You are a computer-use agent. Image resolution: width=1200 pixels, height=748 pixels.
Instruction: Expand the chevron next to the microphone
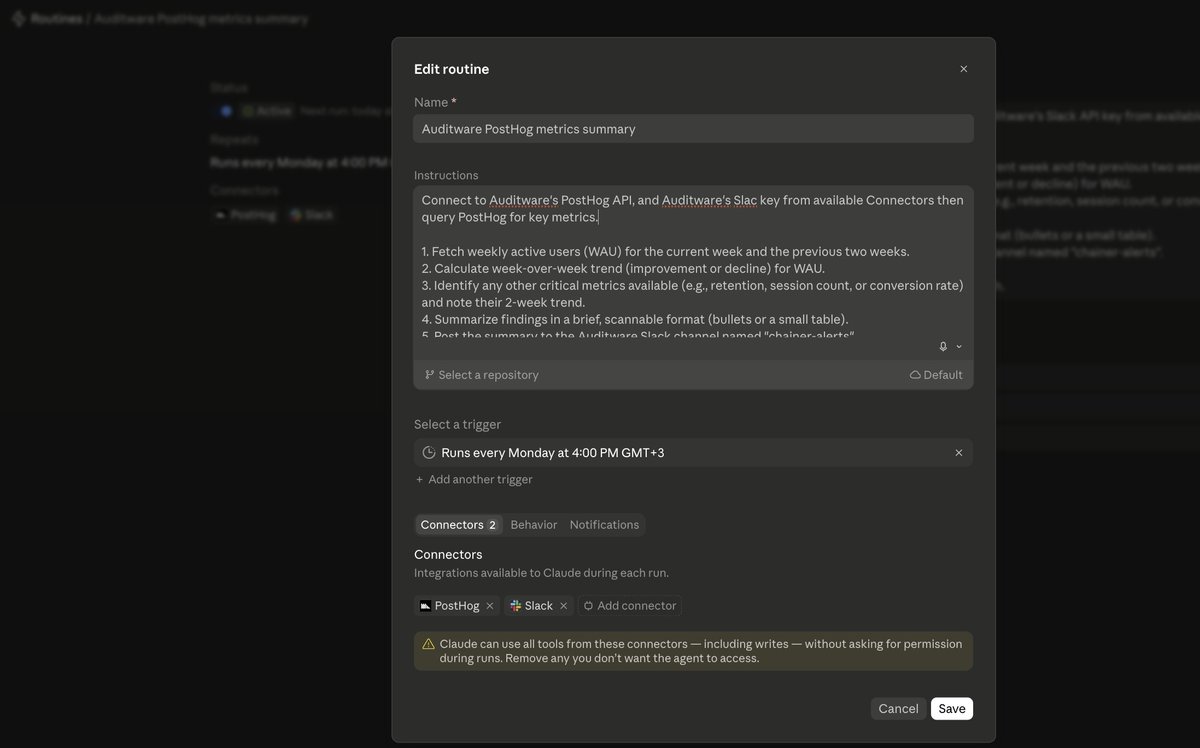pos(959,346)
